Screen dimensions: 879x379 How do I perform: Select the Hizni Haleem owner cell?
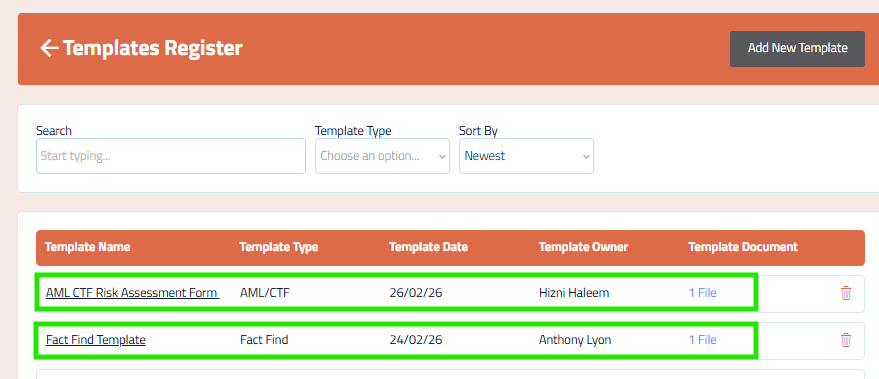point(574,293)
